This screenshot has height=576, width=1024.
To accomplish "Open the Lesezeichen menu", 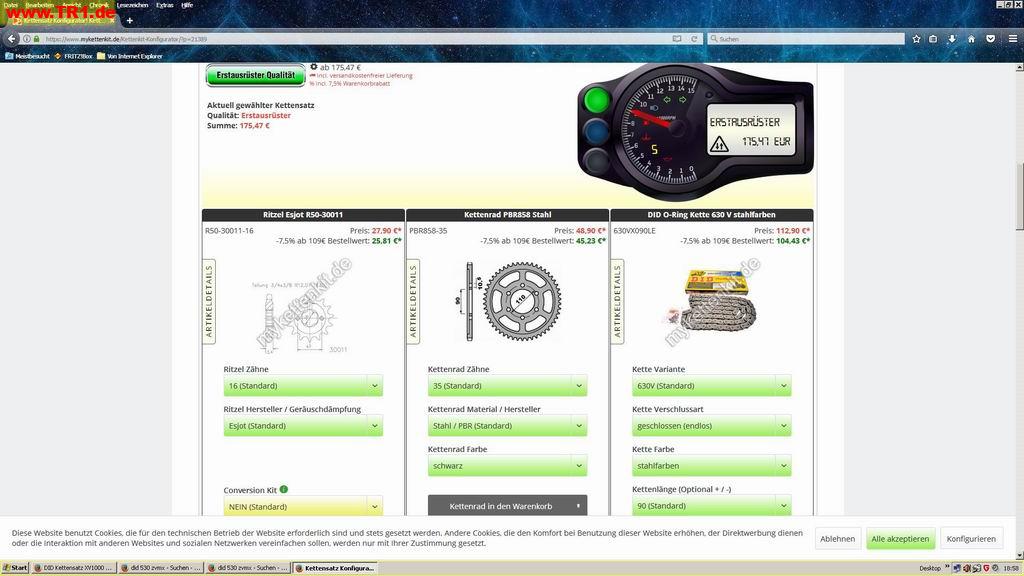I will pyautogui.click(x=133, y=5).
